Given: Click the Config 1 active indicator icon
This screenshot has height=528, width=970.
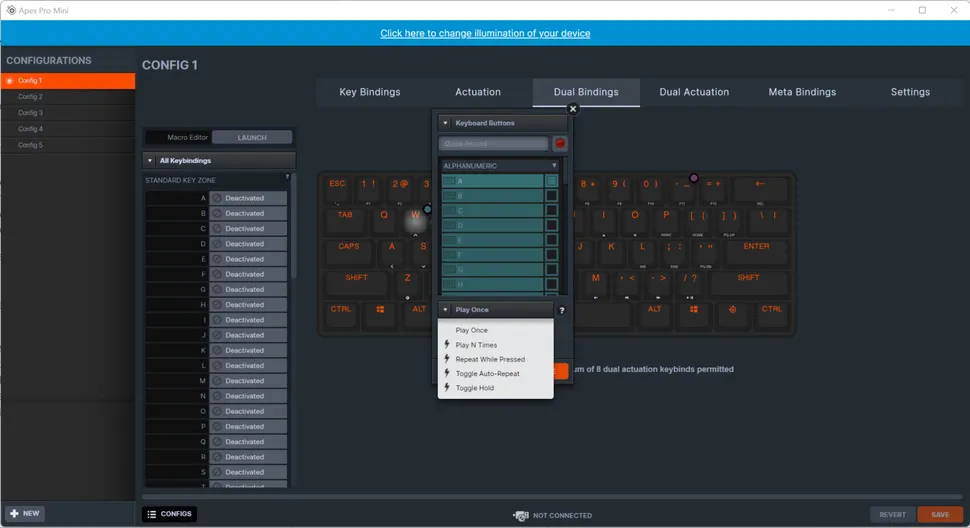Looking at the screenshot, I should (x=10, y=80).
